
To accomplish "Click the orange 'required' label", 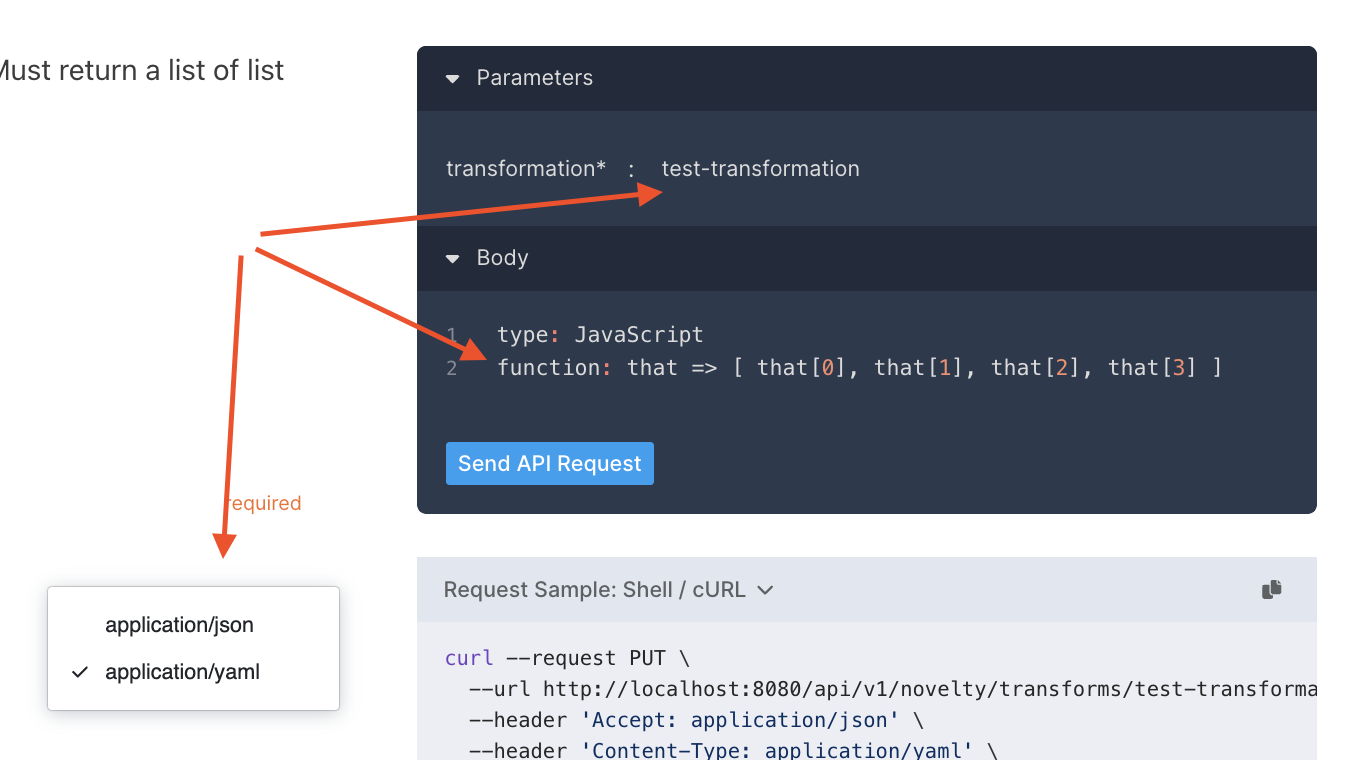I will pos(264,503).
